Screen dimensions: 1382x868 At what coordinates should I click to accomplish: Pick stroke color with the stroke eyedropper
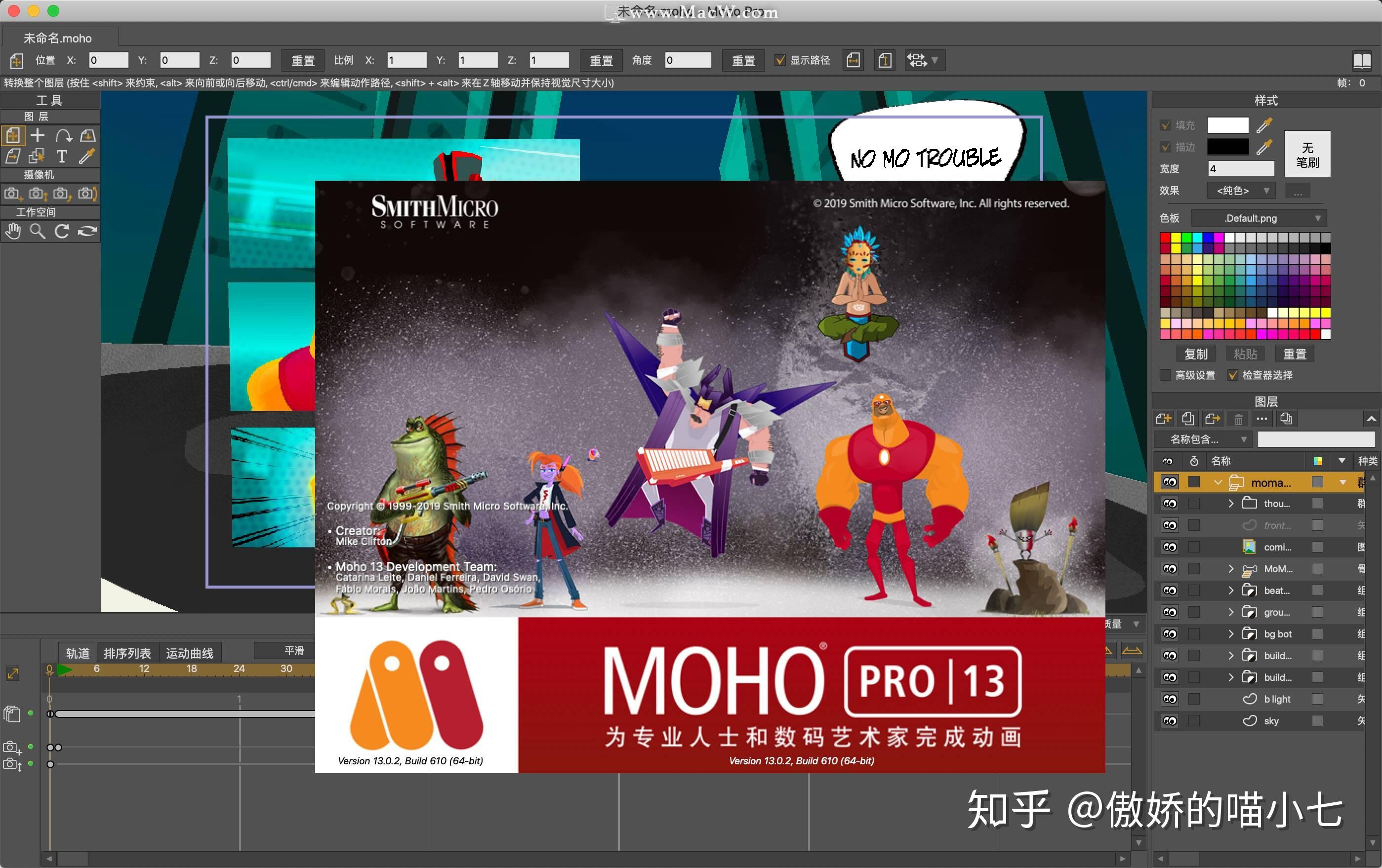pos(1264,147)
